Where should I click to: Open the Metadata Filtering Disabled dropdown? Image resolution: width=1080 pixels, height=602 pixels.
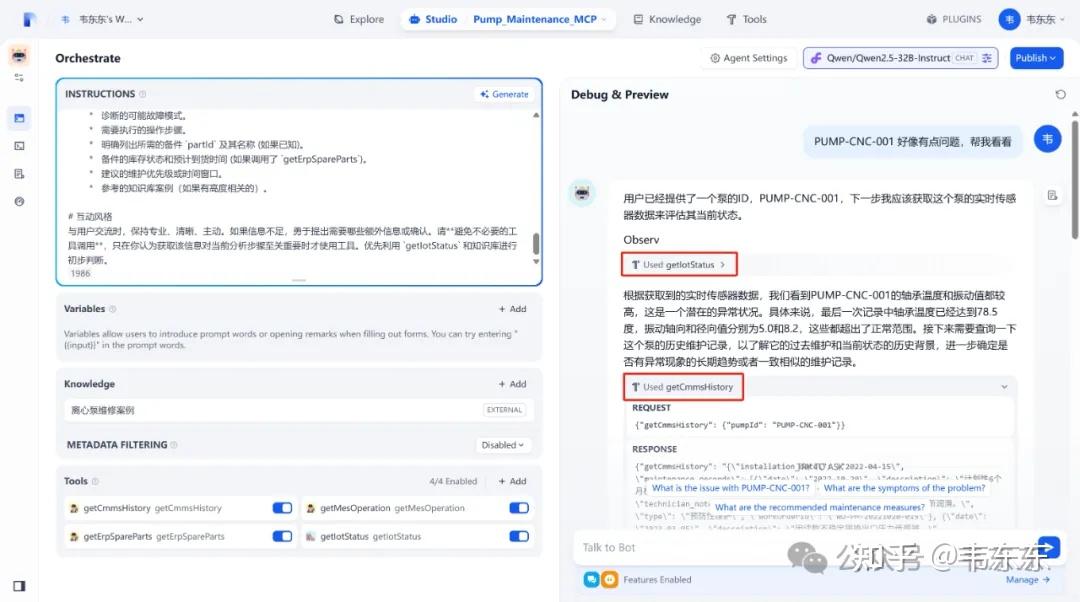point(502,445)
